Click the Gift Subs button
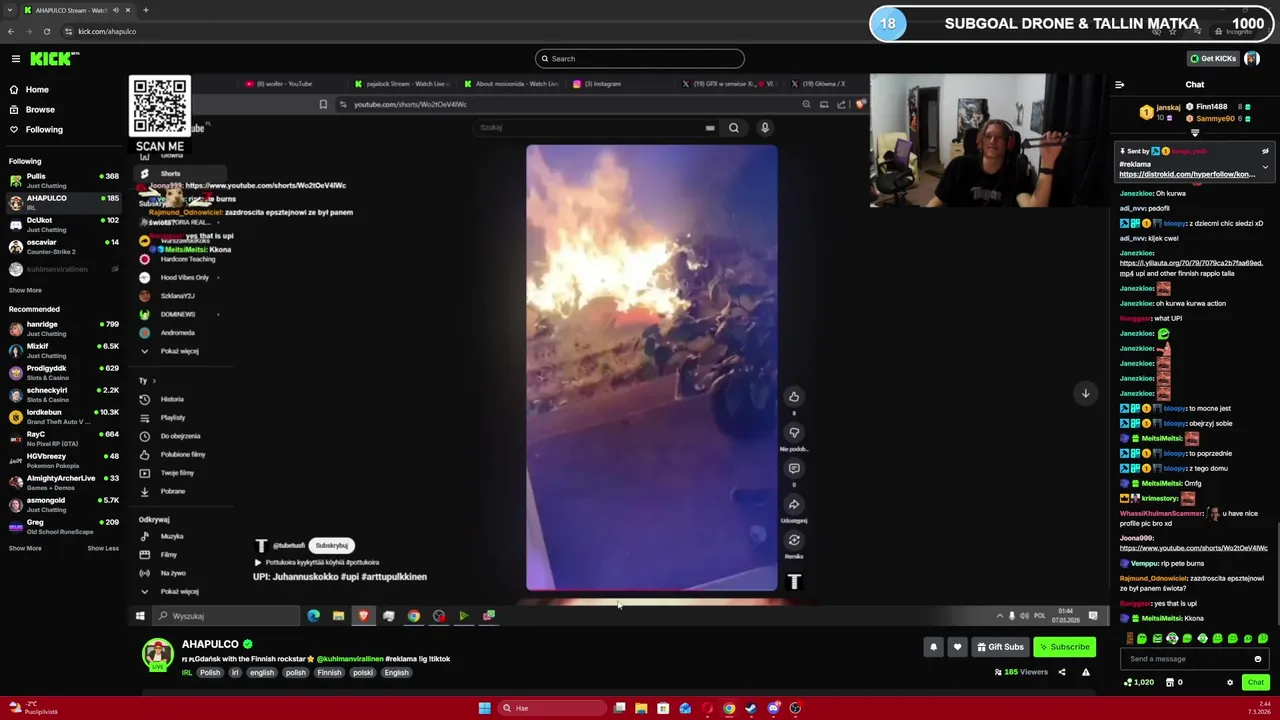The image size is (1280, 720). (x=1000, y=647)
